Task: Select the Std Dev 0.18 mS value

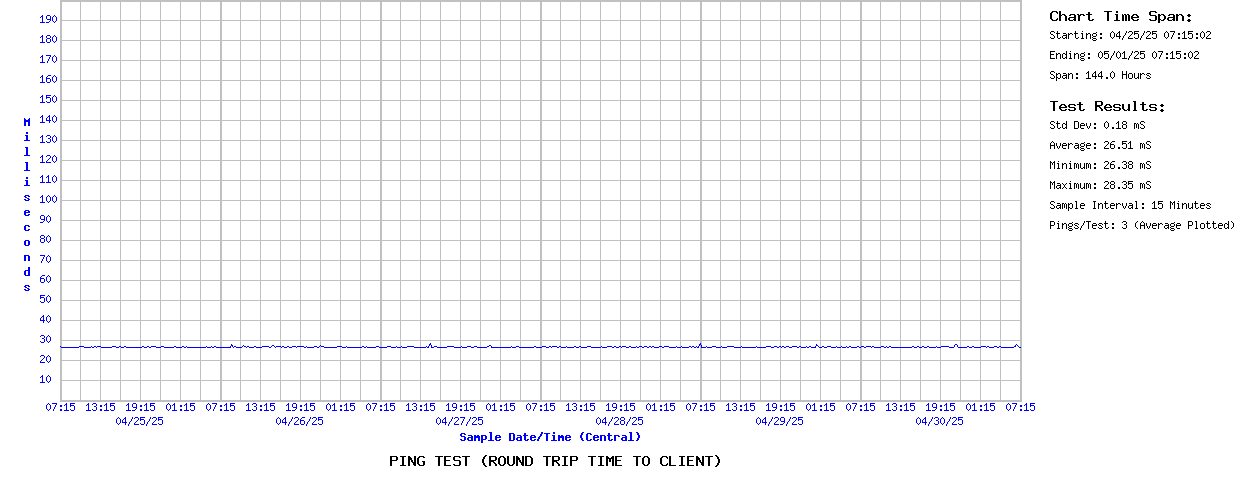Action: [1097, 125]
